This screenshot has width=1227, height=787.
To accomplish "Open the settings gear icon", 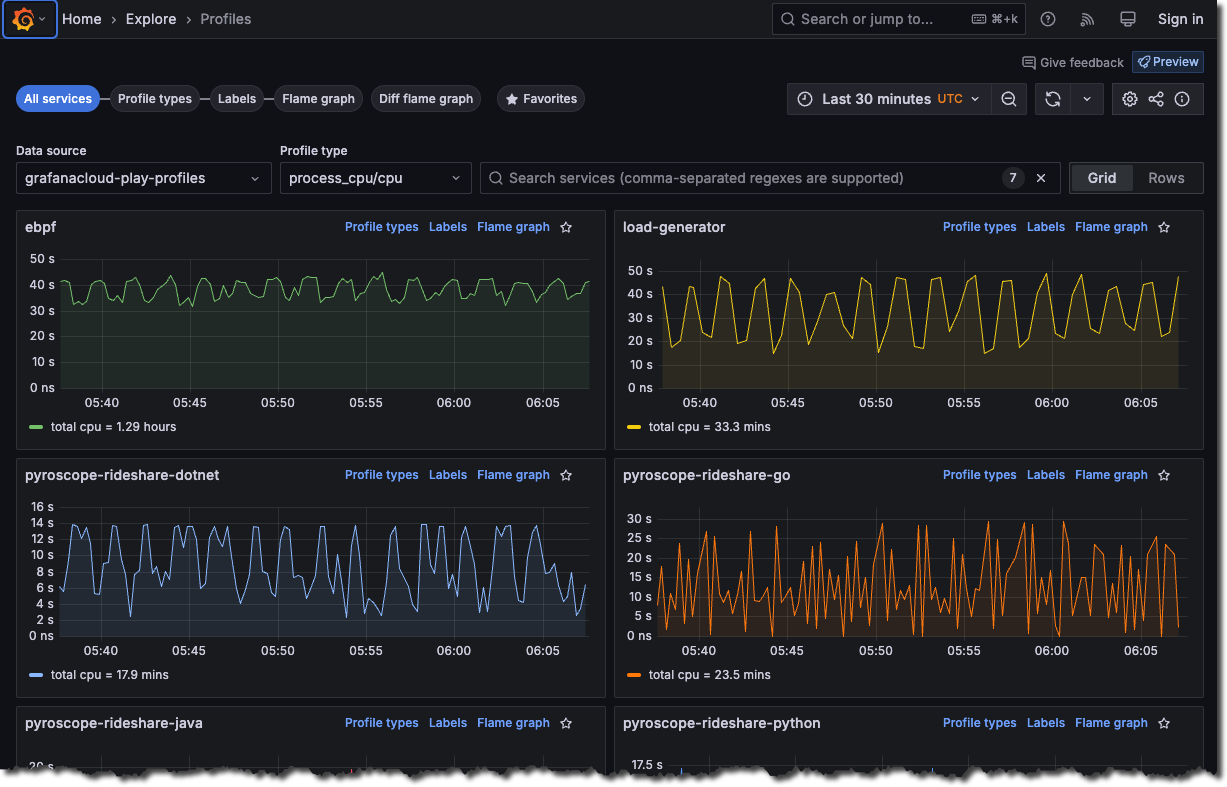I will 1130,99.
